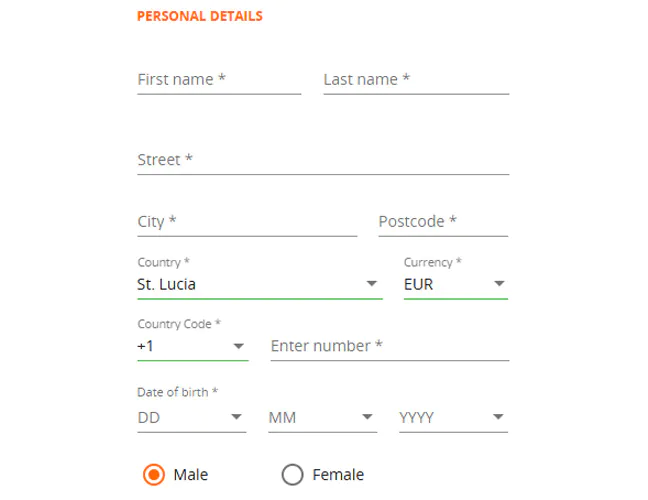Click the arrow beside the DD selector

coord(237,418)
